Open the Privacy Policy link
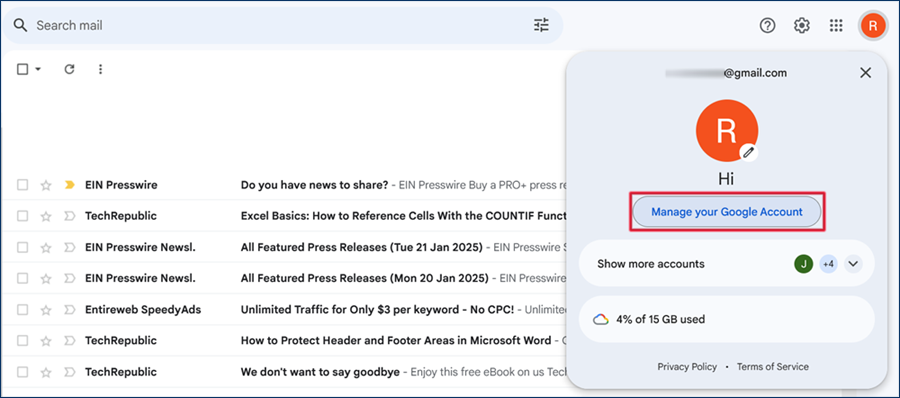The height and width of the screenshot is (398, 900). point(687,366)
